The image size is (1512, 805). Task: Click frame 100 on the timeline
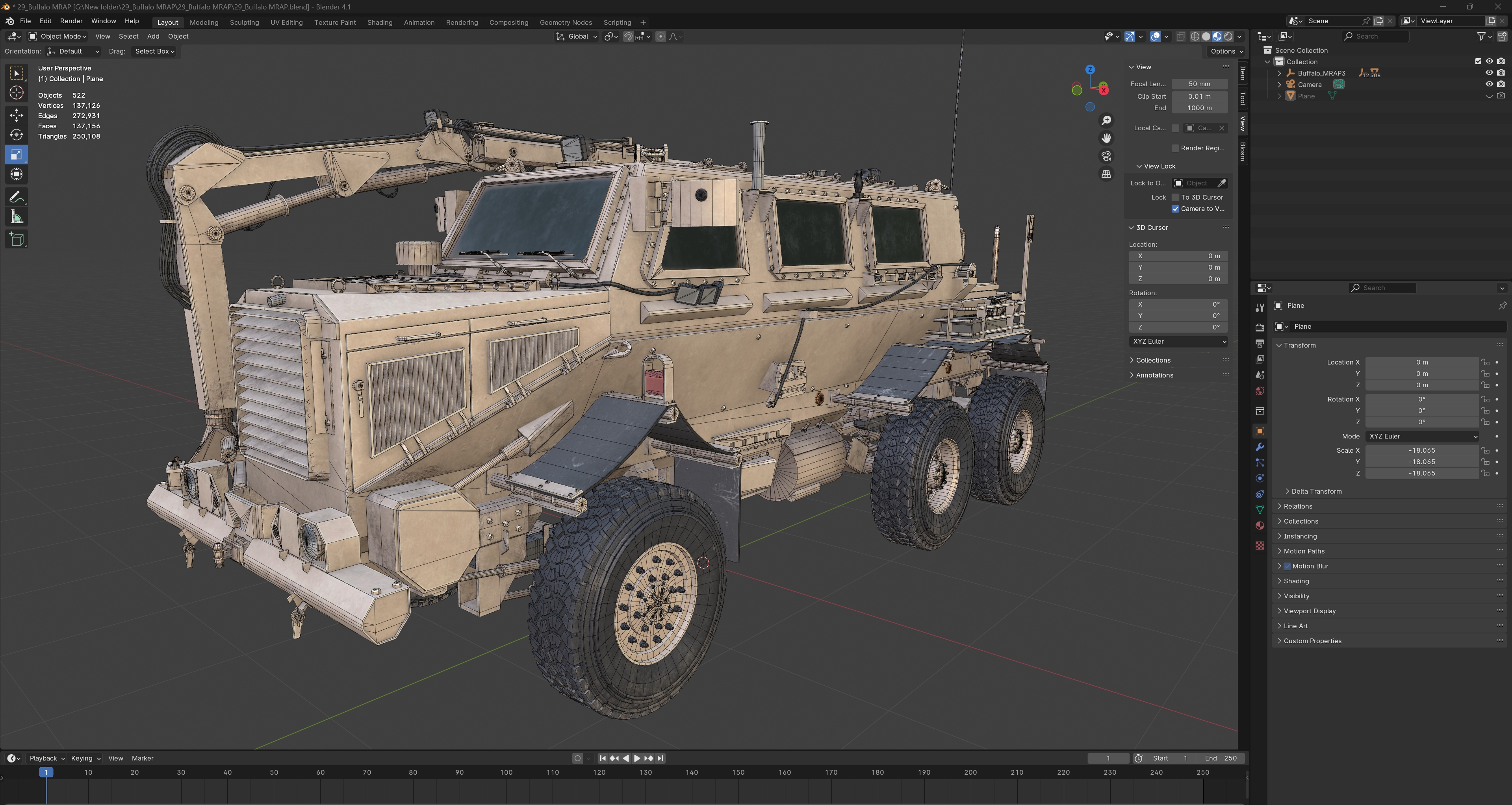coord(506,773)
